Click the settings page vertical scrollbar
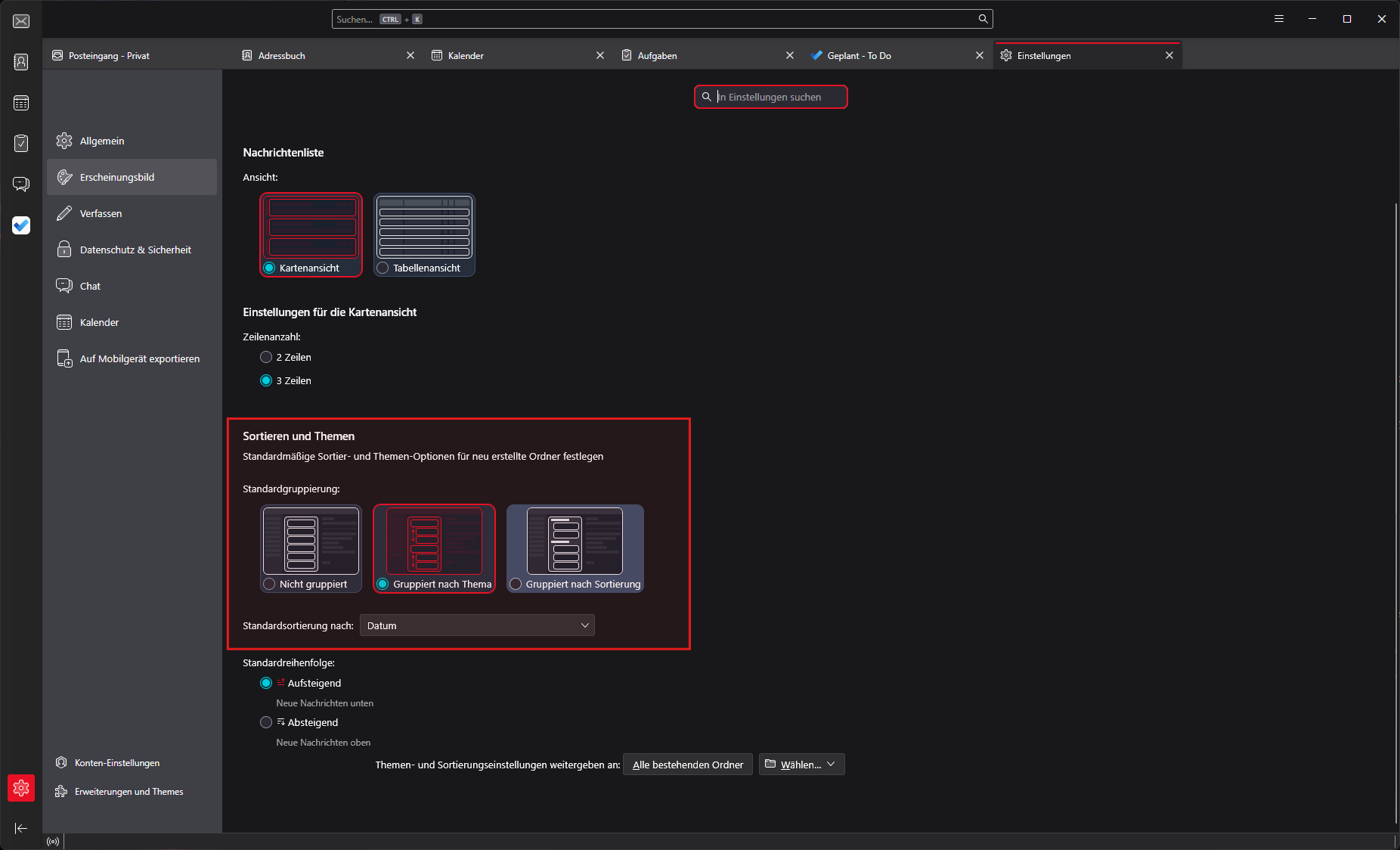This screenshot has height=850, width=1400. pos(1395,514)
